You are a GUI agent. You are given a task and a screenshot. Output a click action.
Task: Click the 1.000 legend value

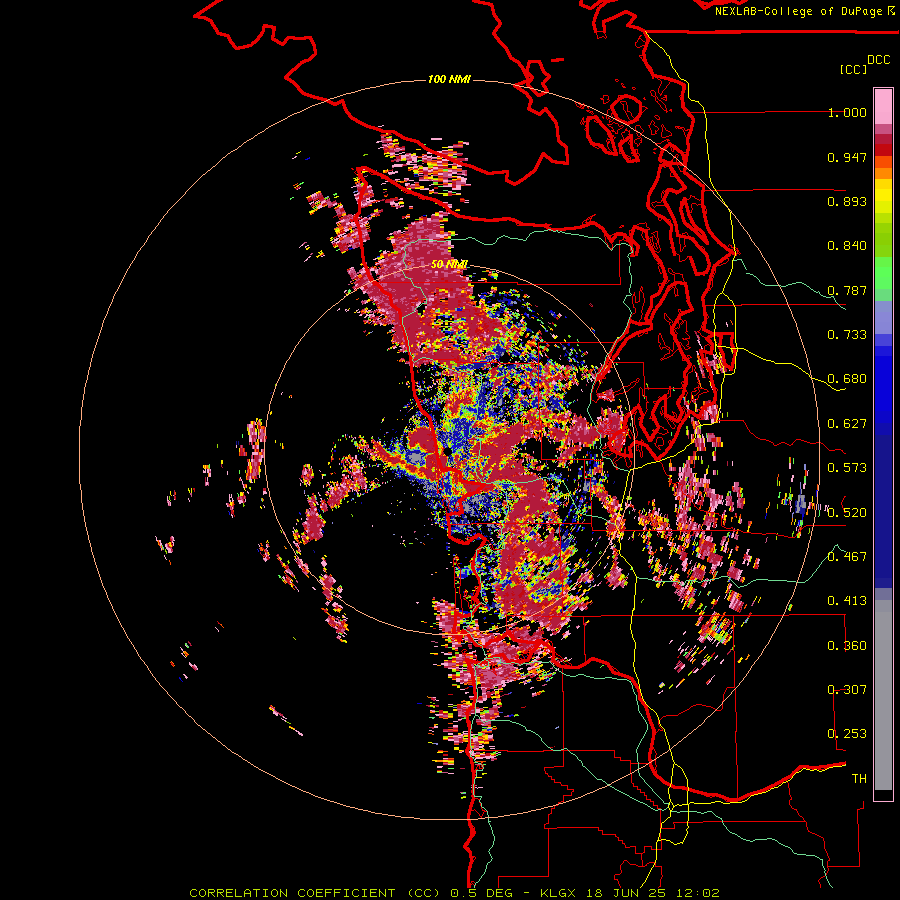point(847,112)
